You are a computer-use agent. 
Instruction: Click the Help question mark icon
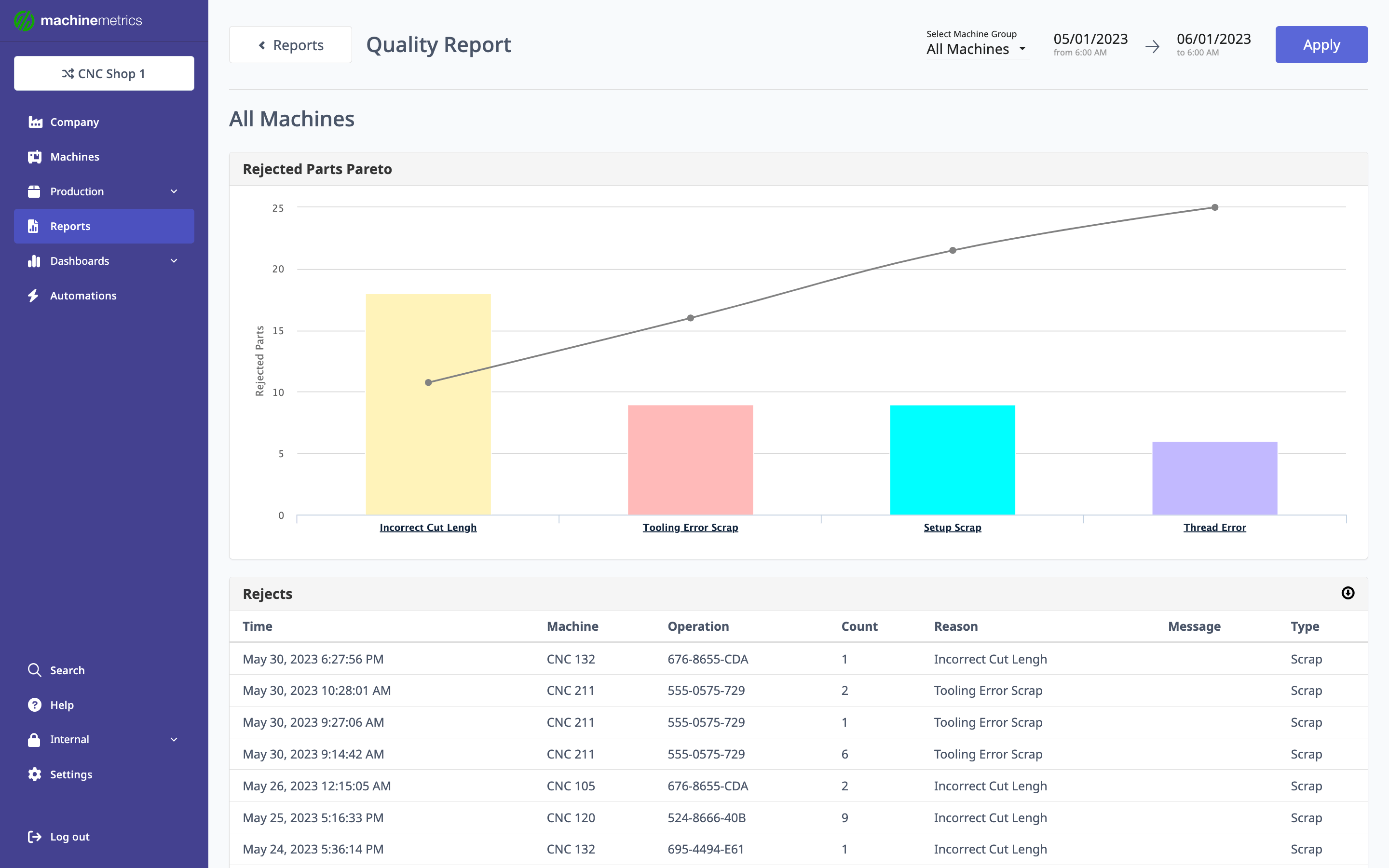point(34,705)
